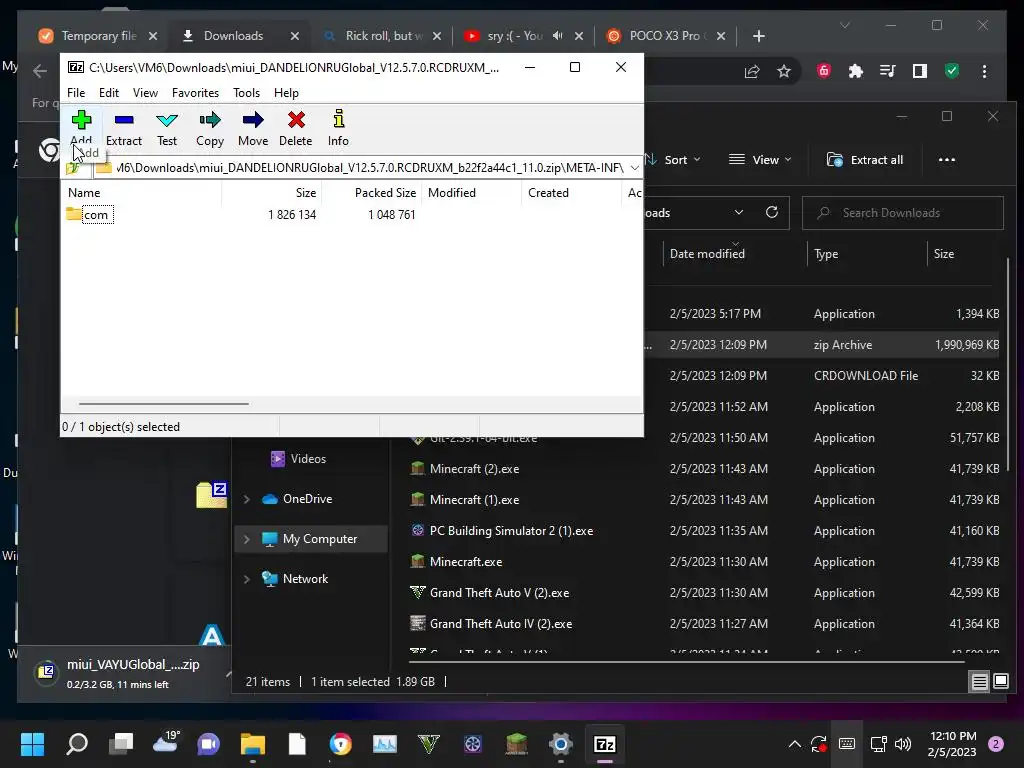Select the com folder in 7-Zip list
Screen dimensions: 1024x768
click(x=89, y=215)
